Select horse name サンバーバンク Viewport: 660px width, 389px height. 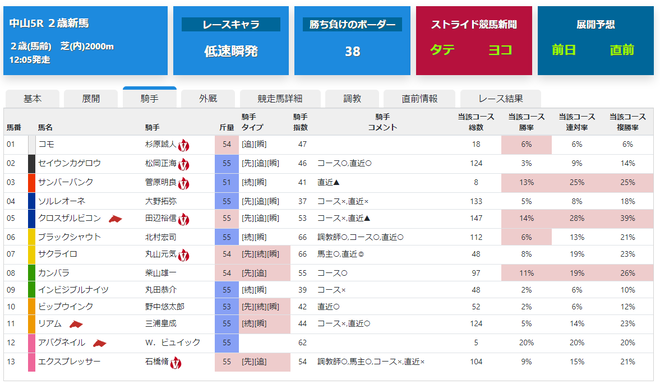pyautogui.click(x=66, y=182)
